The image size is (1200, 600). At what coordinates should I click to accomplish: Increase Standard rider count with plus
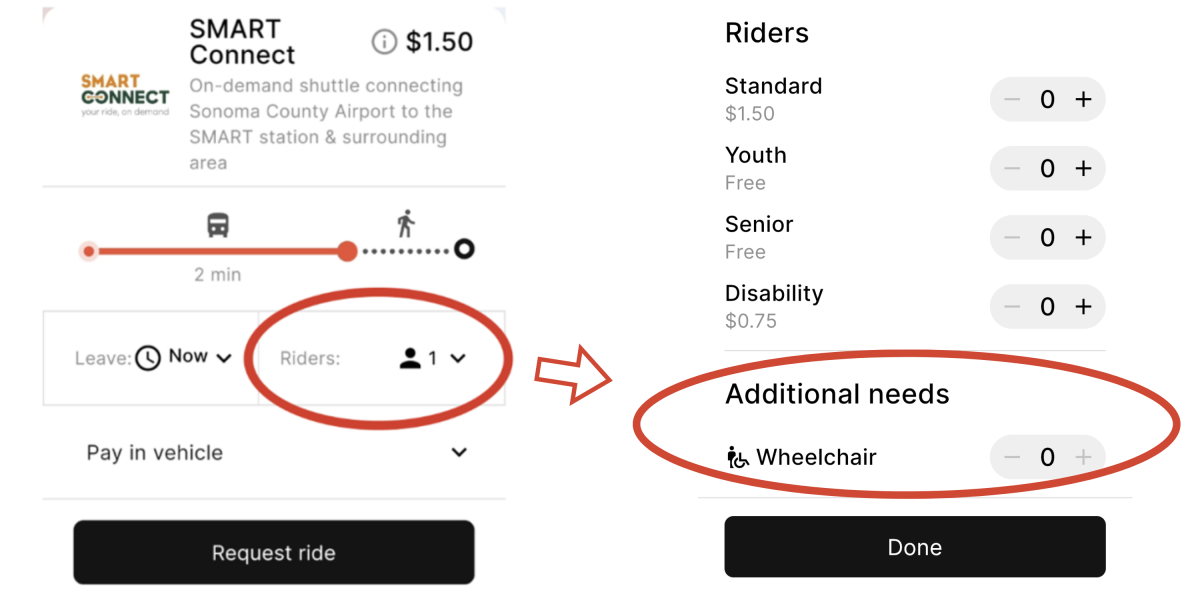click(x=1083, y=99)
